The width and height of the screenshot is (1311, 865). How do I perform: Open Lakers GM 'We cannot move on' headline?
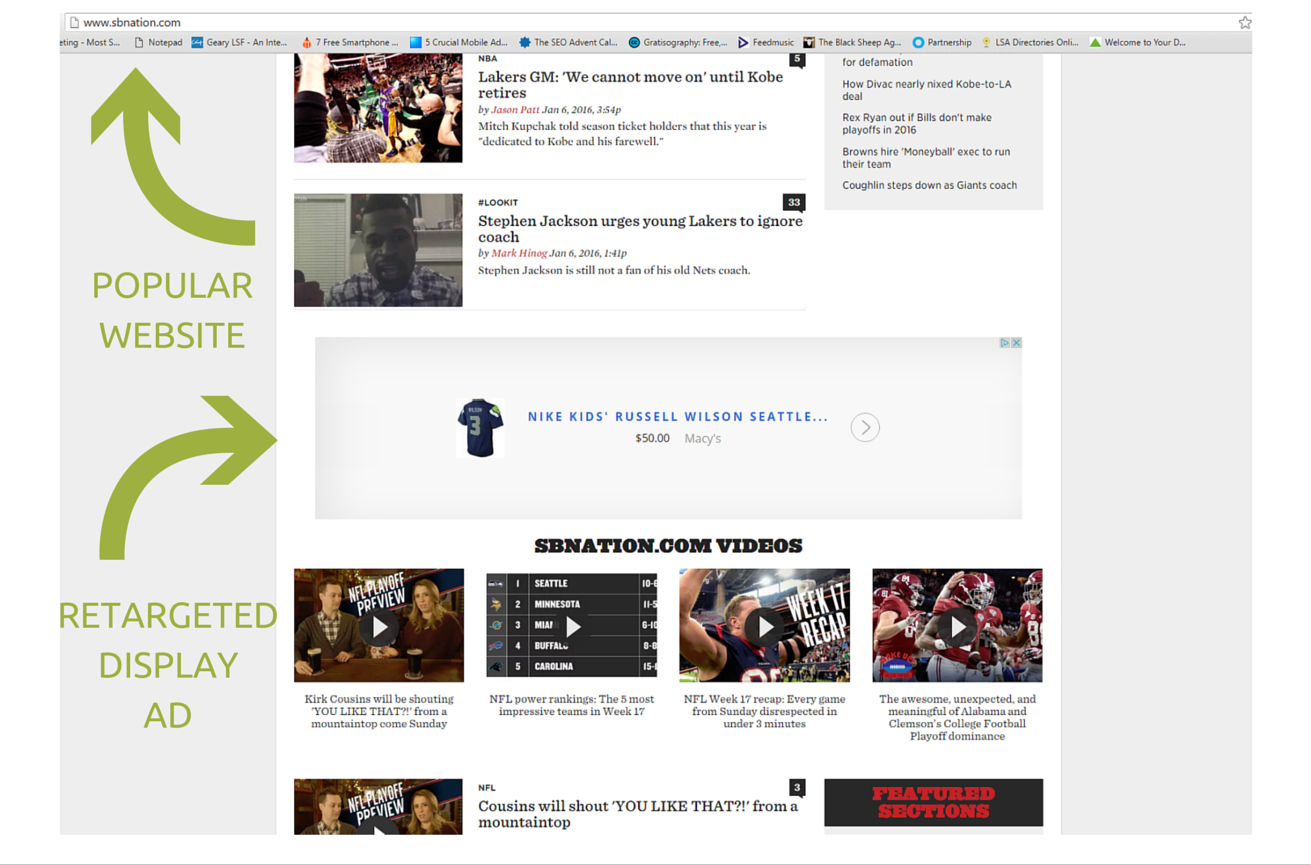(630, 85)
